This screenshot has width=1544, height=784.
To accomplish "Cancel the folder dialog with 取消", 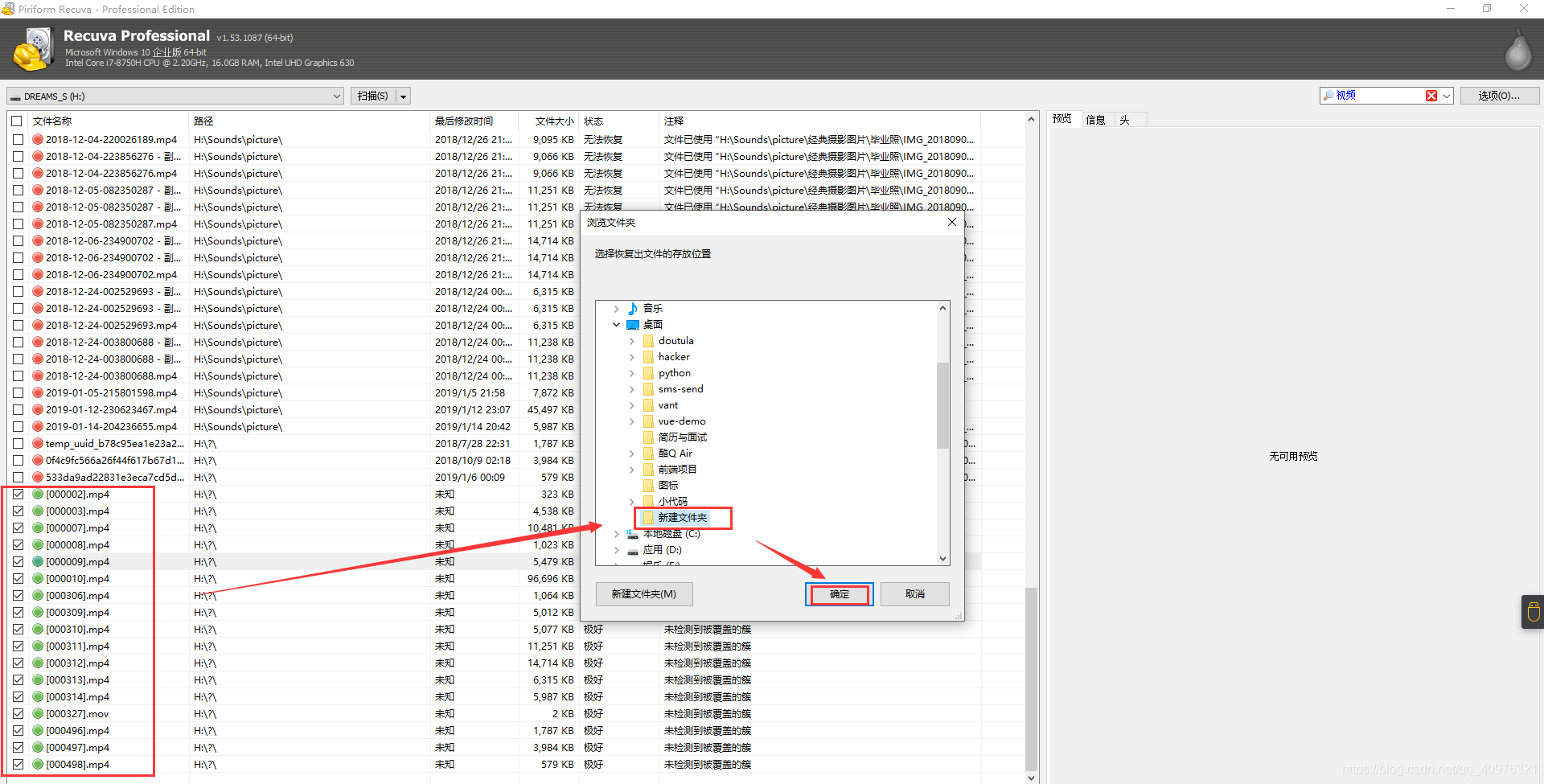I will click(915, 594).
